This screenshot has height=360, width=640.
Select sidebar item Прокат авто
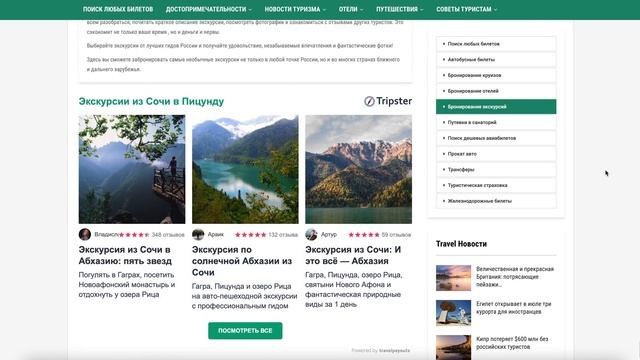(496, 154)
